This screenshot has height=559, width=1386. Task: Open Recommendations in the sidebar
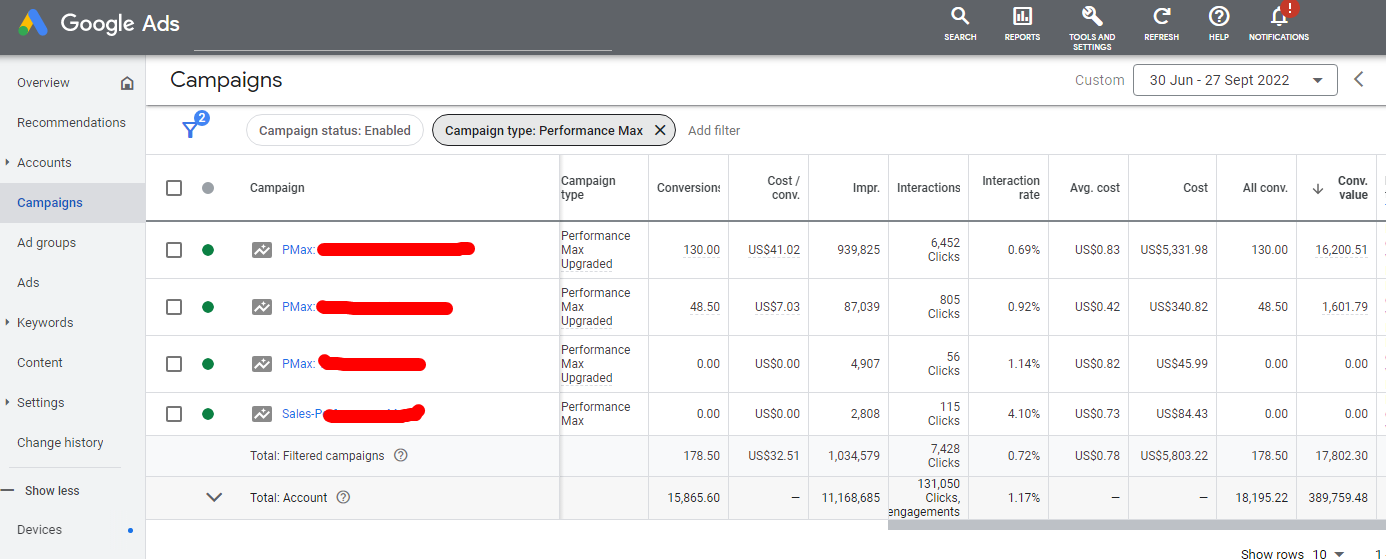coord(71,123)
